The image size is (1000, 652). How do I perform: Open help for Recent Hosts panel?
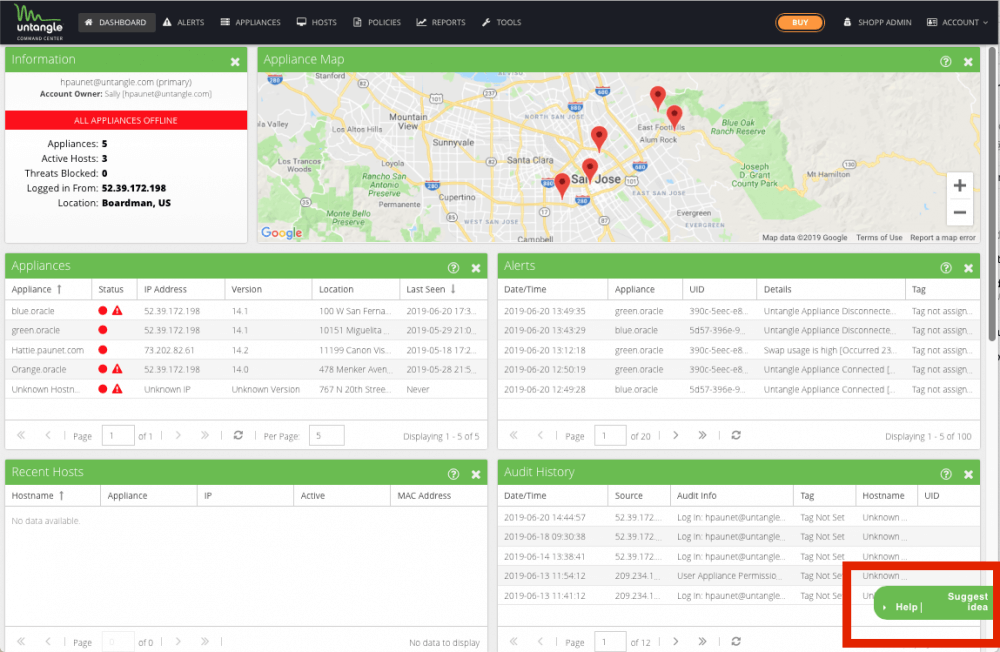(453, 474)
